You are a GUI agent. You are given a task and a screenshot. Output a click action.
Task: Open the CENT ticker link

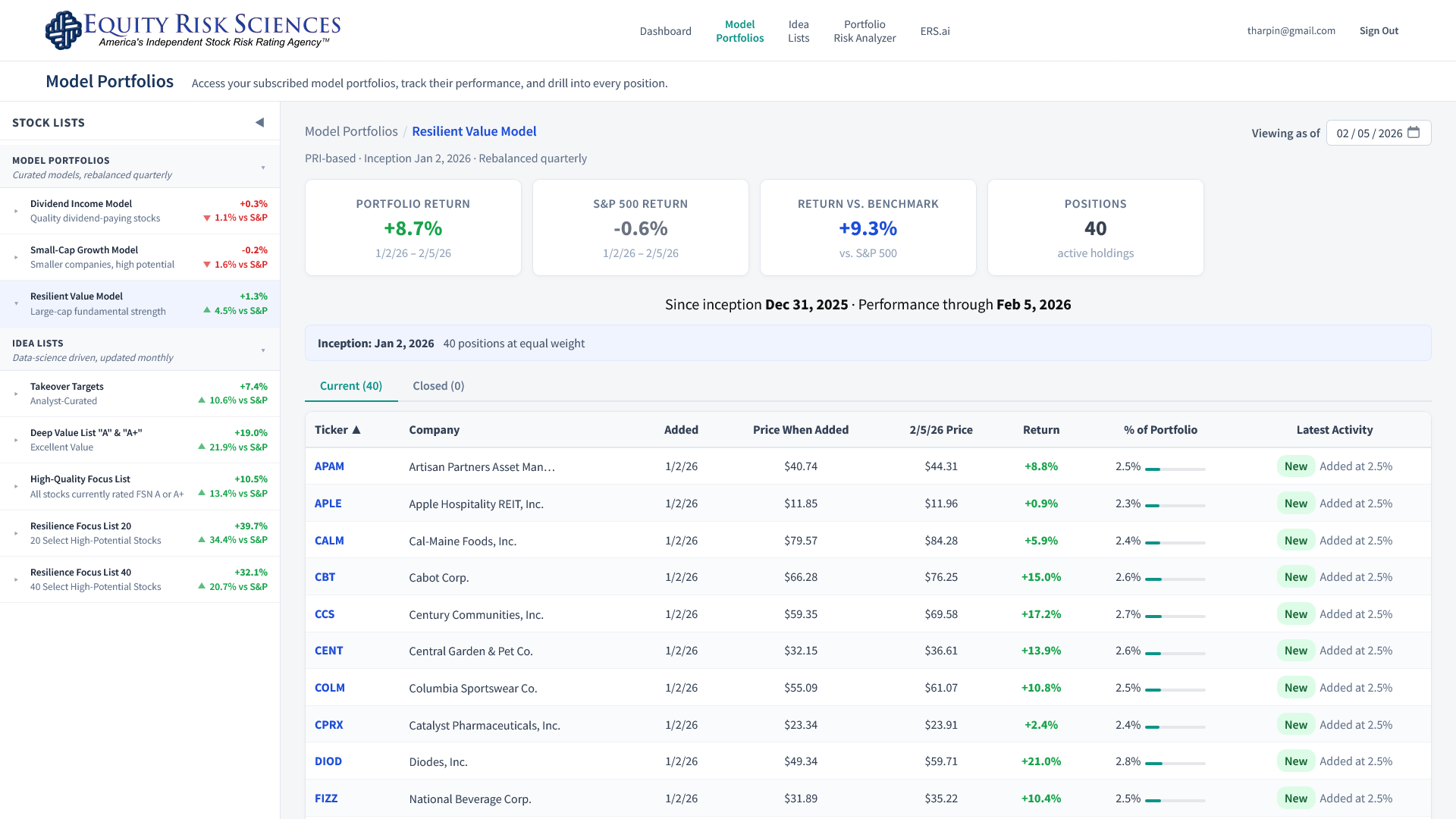click(328, 651)
